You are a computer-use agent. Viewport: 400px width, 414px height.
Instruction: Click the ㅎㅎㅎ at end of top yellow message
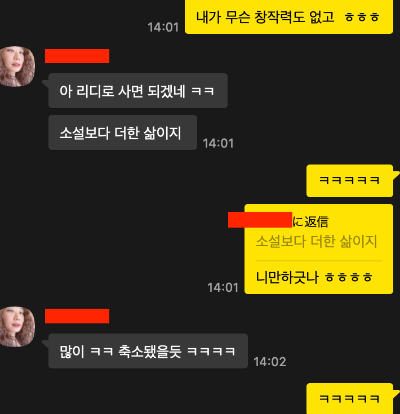pos(362,17)
